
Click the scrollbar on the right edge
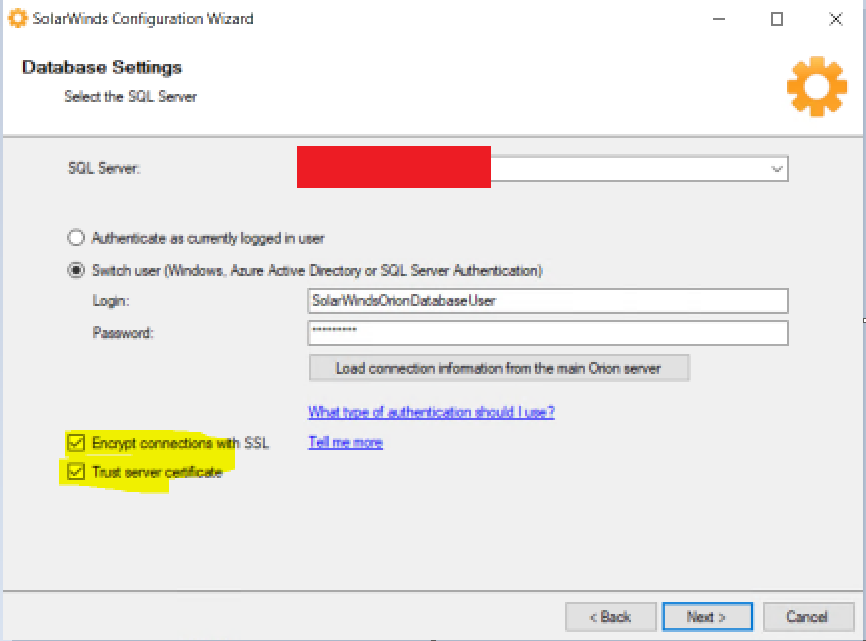862,320
